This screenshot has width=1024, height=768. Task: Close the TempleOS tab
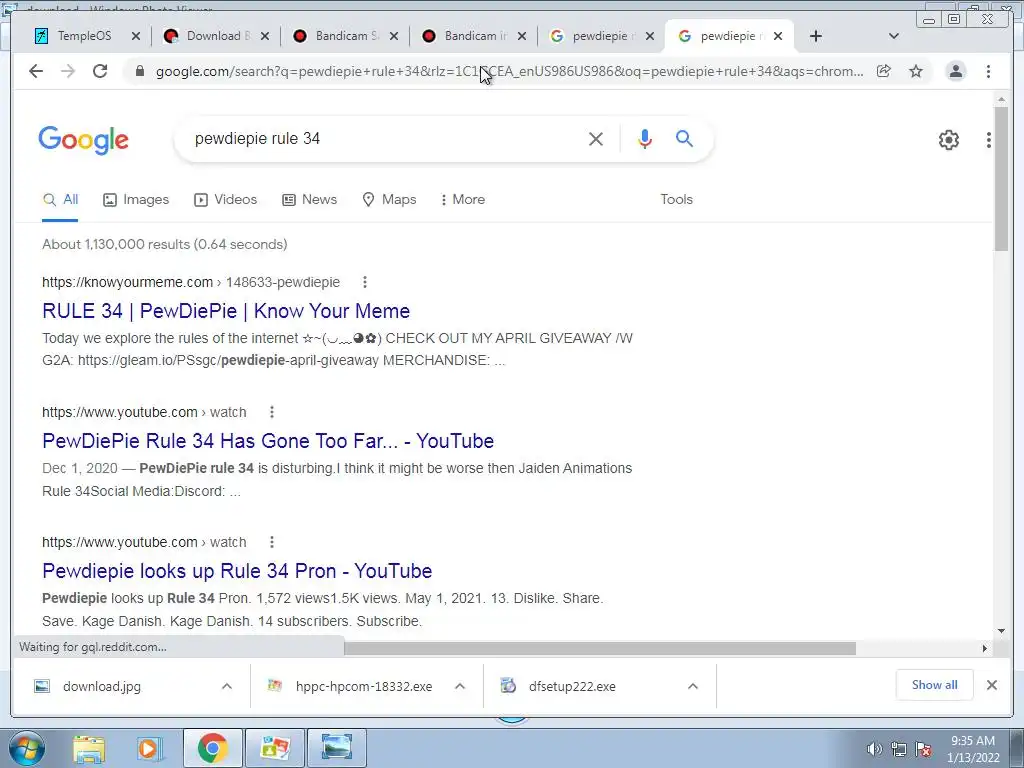(136, 36)
